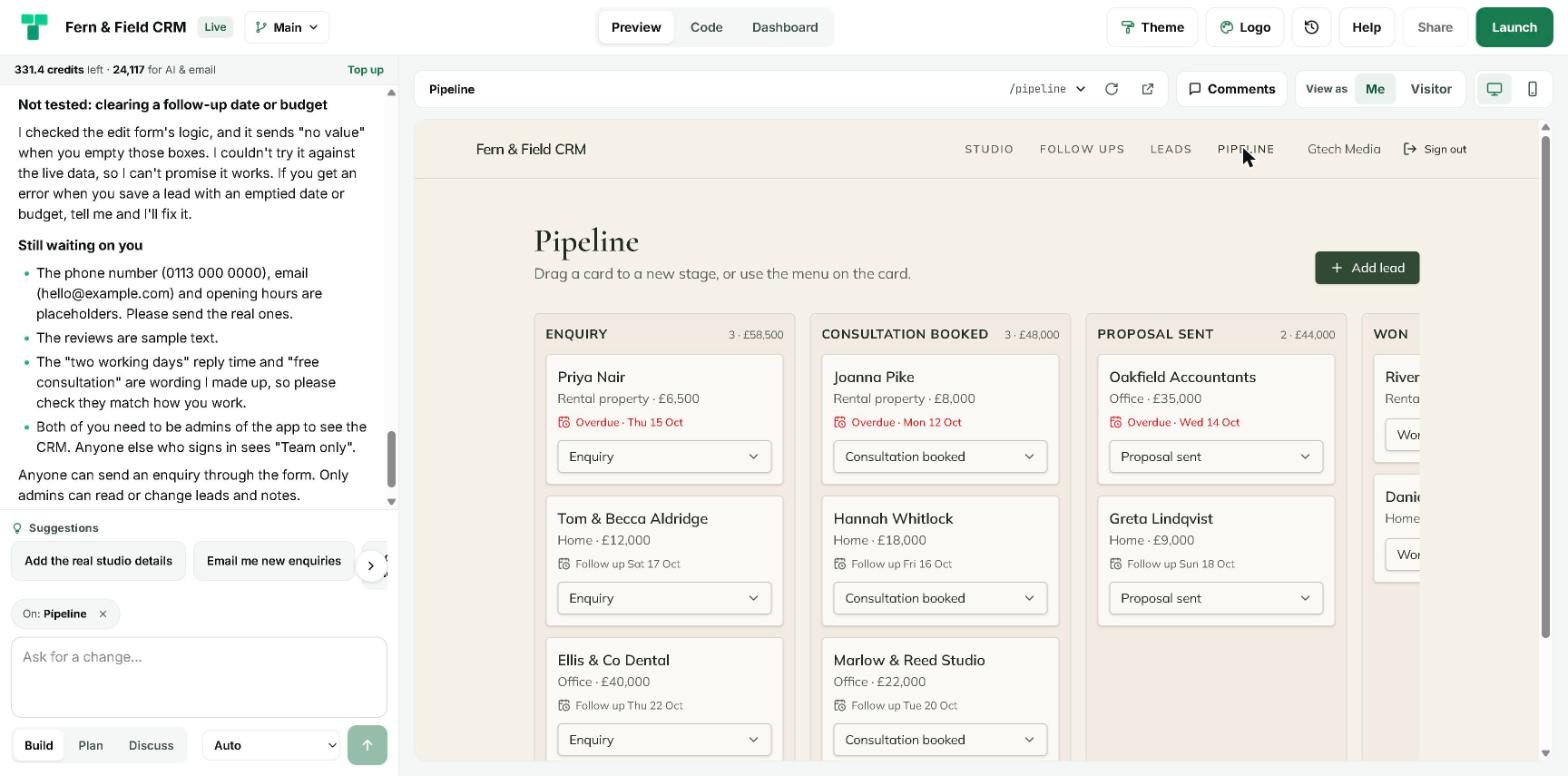View preview as Visitor
This screenshot has height=776, width=1568.
tap(1431, 89)
